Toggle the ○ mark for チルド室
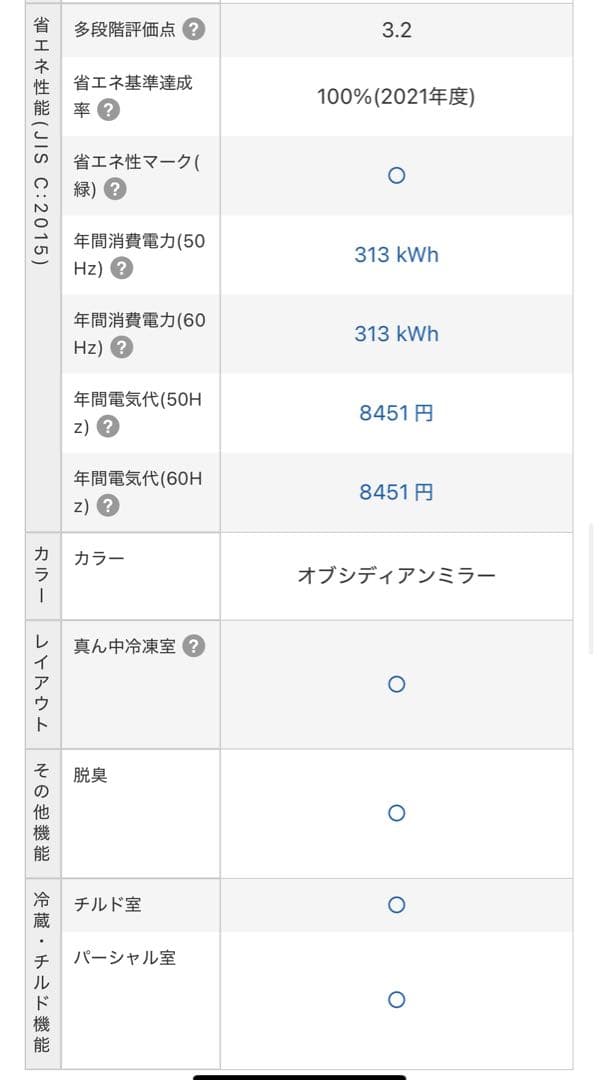The height and width of the screenshot is (1081, 599). [396, 904]
